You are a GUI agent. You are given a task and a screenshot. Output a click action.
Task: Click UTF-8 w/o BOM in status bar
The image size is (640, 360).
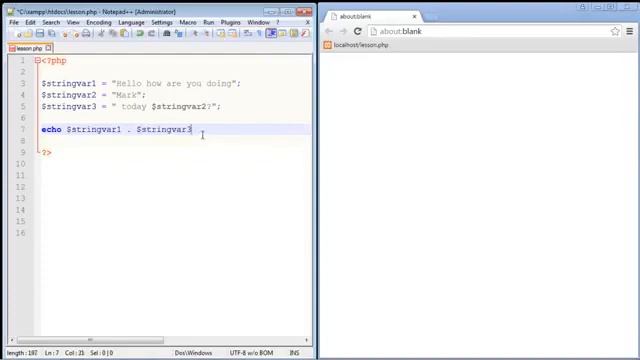click(x=251, y=353)
